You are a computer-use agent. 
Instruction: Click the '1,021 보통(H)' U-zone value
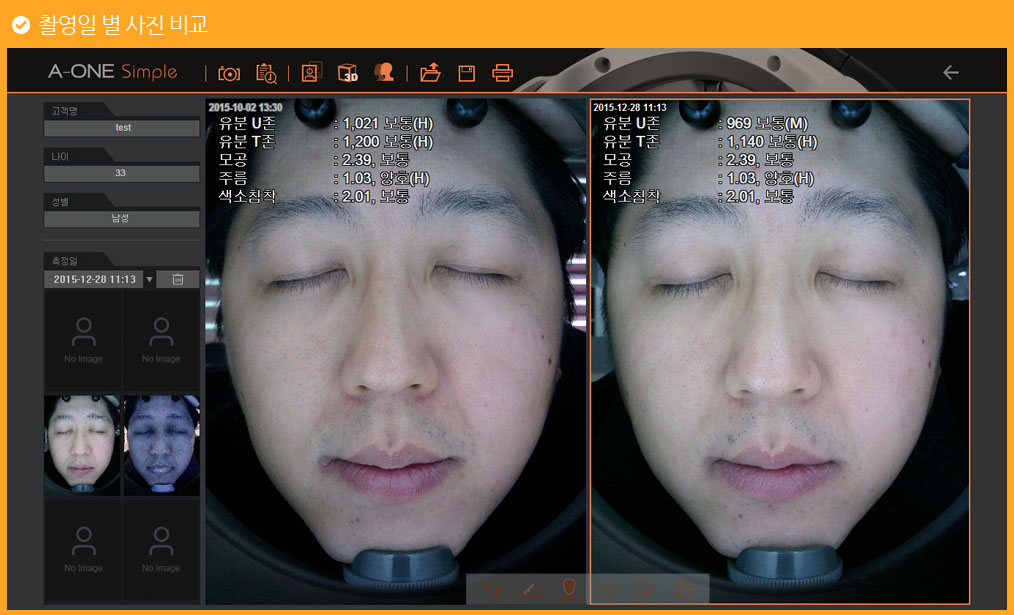point(387,124)
